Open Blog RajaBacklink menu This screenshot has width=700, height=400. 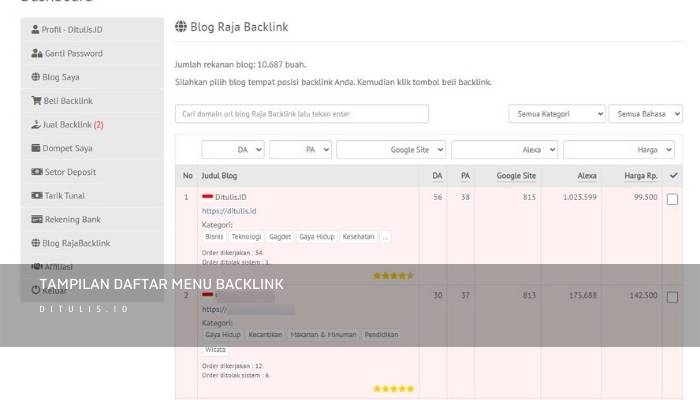92,243
